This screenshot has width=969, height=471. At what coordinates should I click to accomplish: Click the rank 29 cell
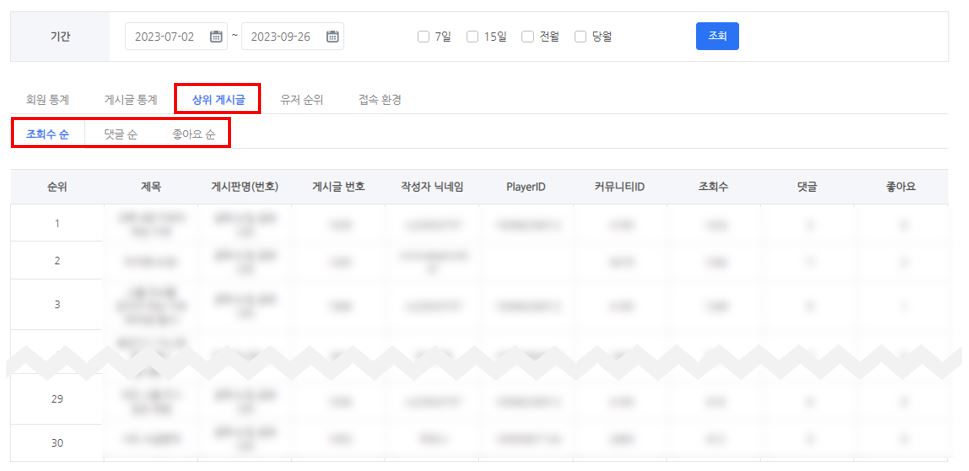point(57,399)
